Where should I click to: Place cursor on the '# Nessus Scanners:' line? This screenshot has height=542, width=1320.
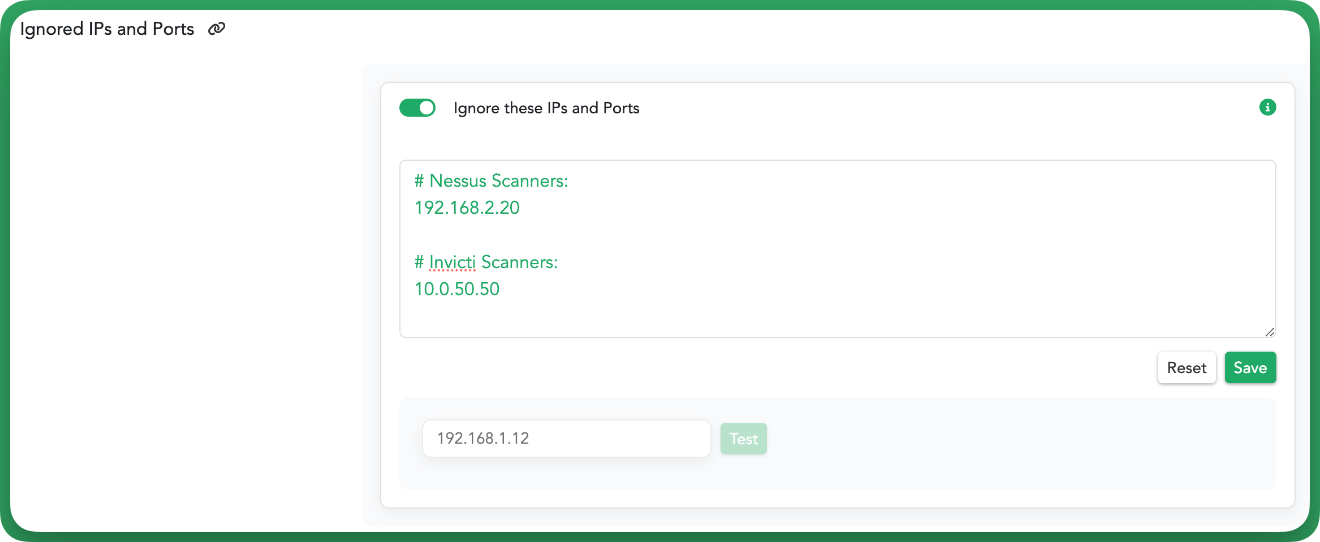tap(491, 181)
